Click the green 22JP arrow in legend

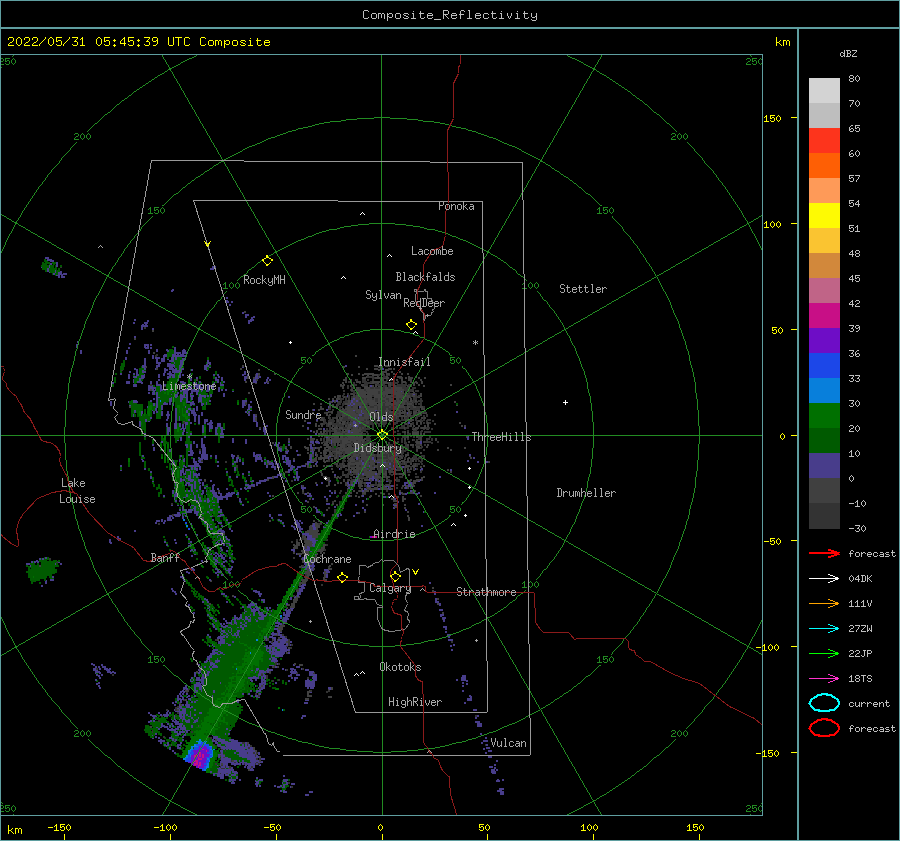tap(824, 653)
